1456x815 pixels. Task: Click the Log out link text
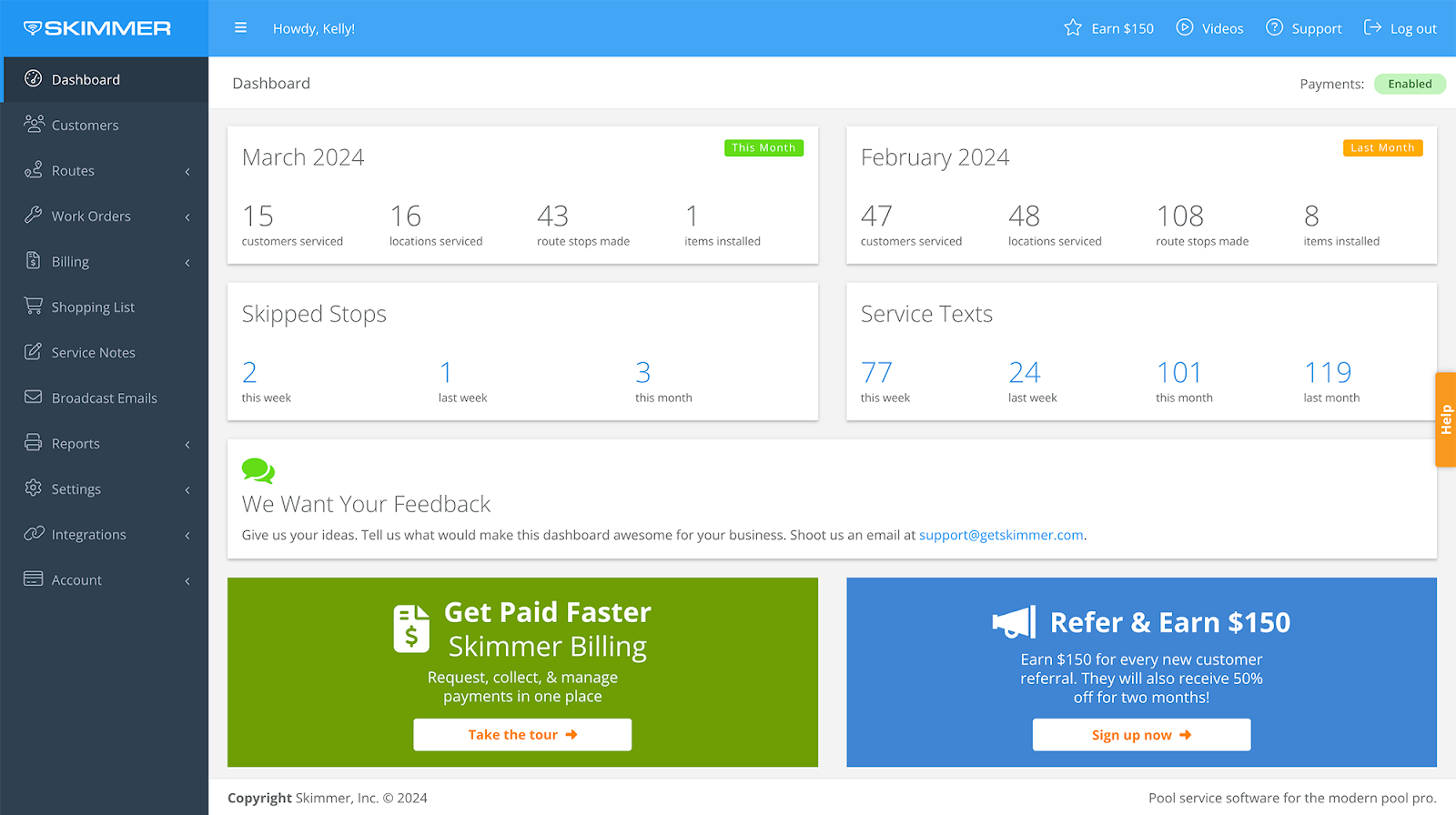[1413, 28]
